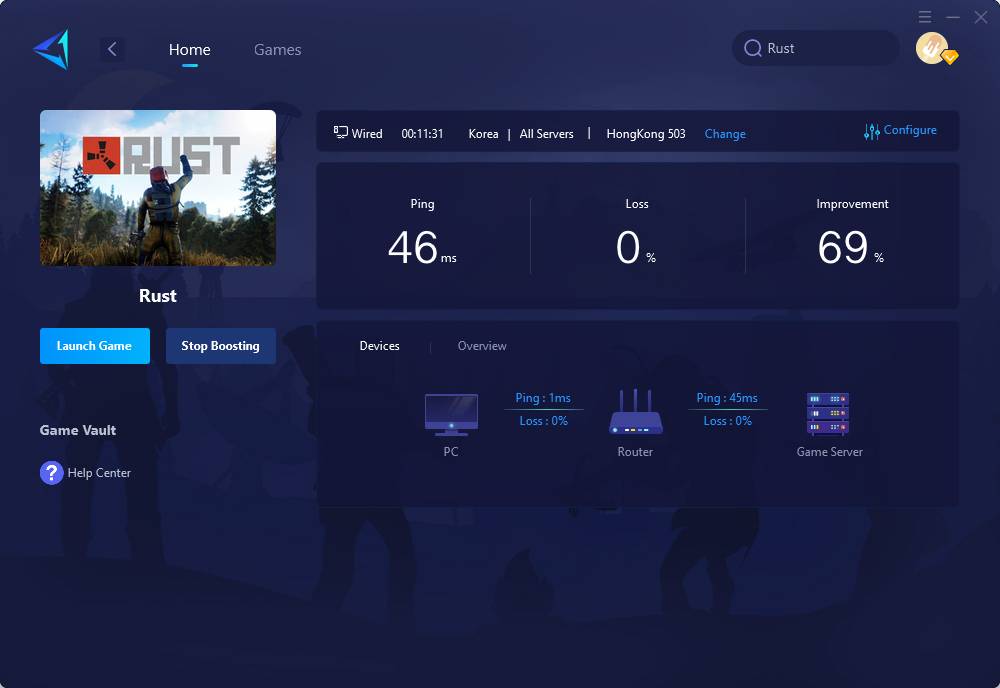
Task: Click the Rust search input field
Action: coord(816,48)
